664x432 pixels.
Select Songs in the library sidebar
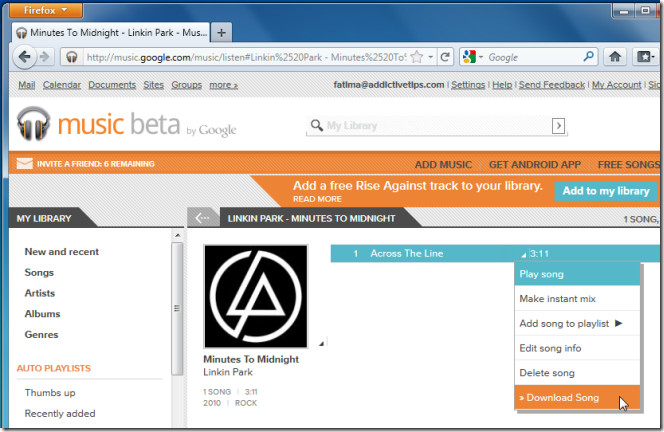pos(39,272)
